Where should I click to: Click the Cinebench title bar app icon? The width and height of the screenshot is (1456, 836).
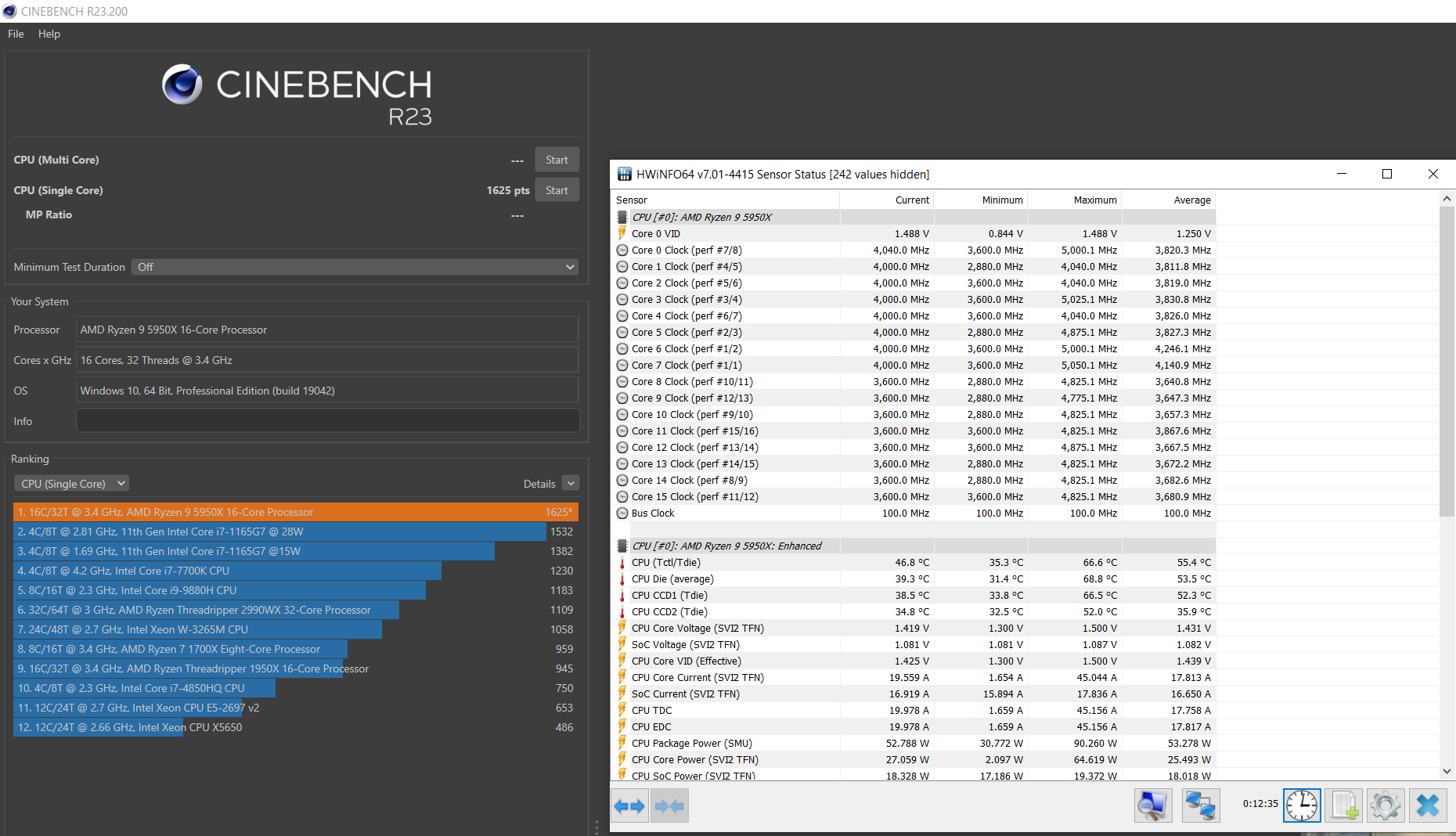[9, 11]
